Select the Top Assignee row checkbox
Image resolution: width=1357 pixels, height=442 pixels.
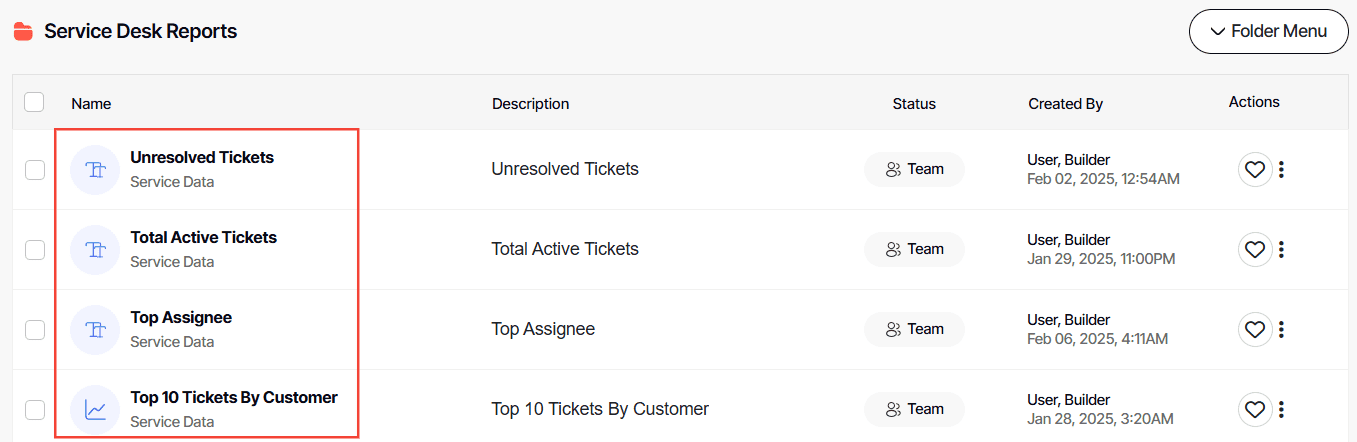35,330
